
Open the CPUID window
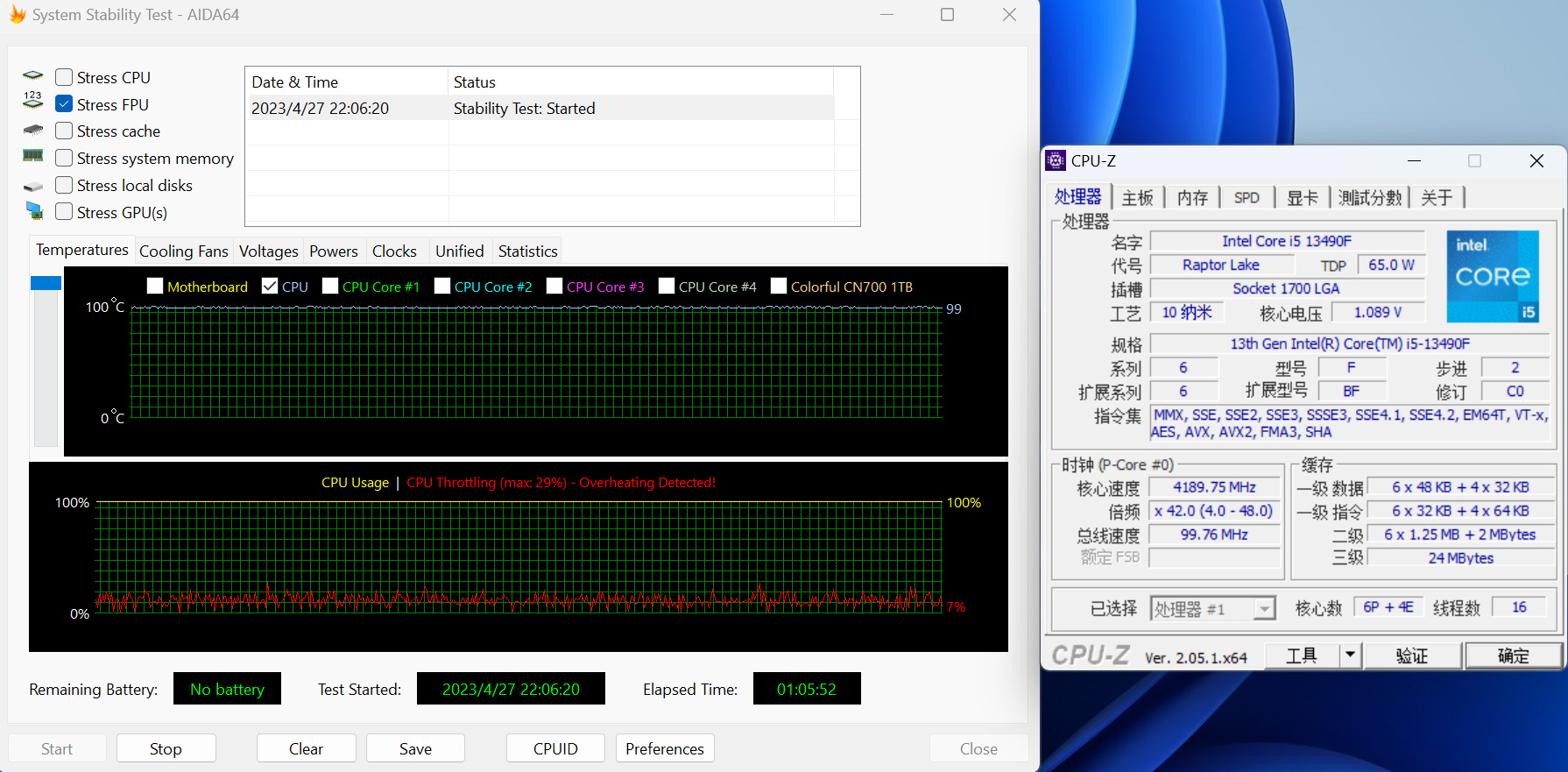pyautogui.click(x=555, y=748)
